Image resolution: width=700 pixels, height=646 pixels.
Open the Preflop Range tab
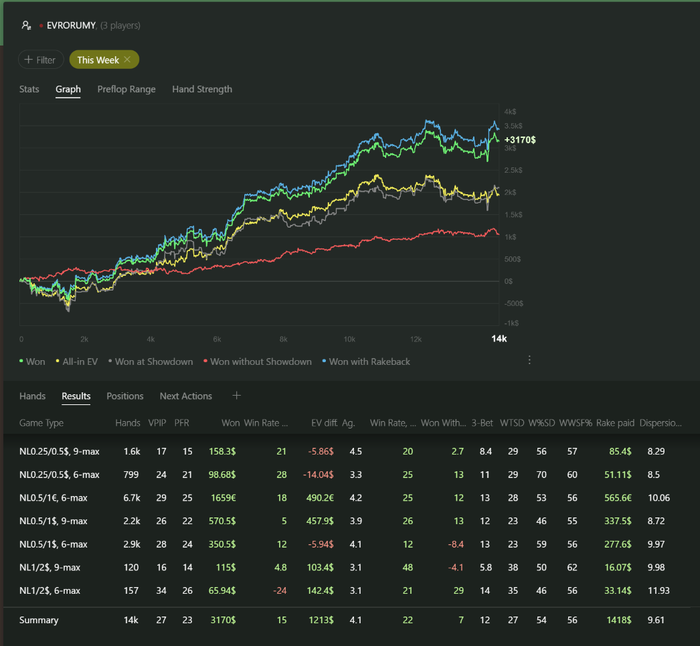pyautogui.click(x=126, y=89)
